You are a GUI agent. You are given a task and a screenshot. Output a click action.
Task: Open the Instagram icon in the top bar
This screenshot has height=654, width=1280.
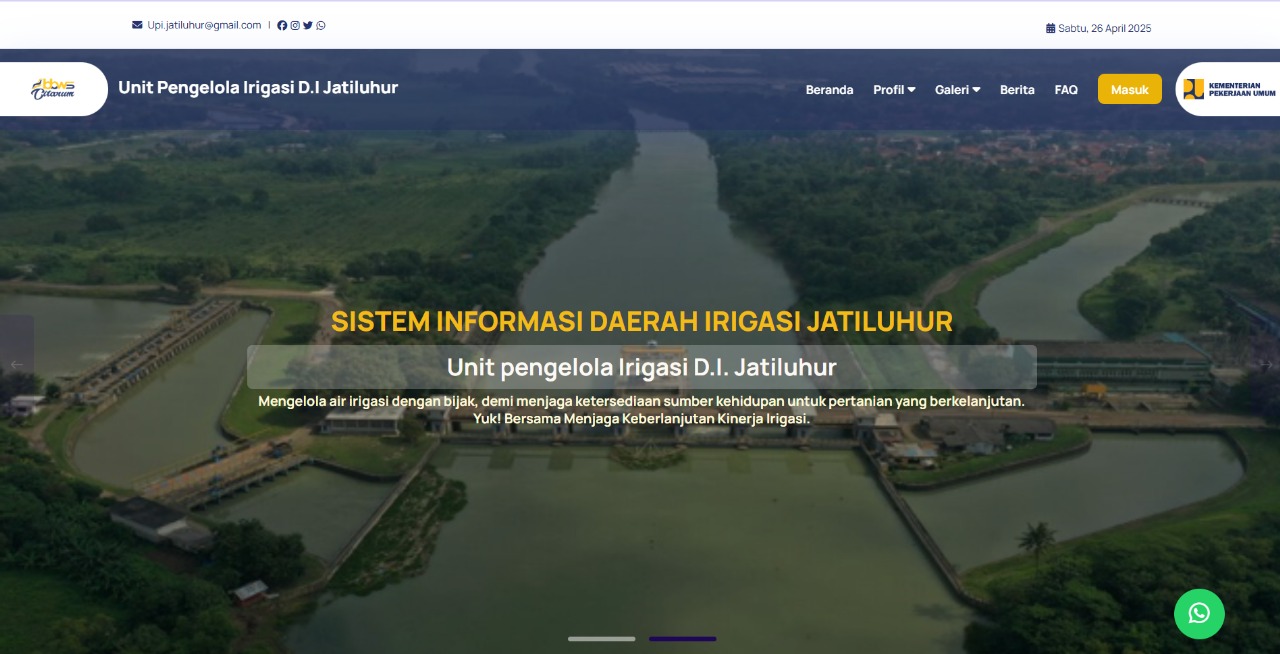[x=295, y=25]
